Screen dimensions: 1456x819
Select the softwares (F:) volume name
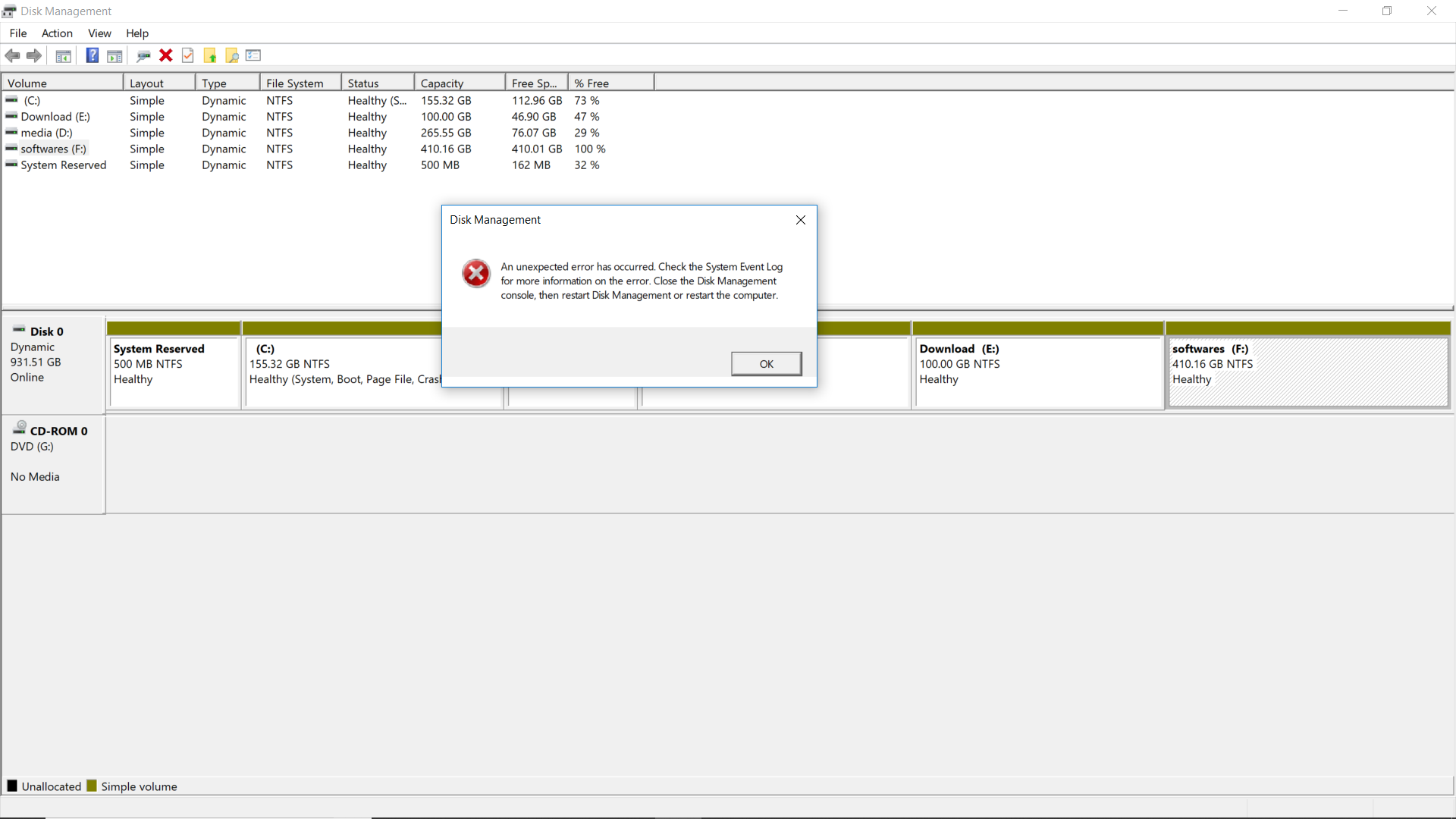coord(54,149)
